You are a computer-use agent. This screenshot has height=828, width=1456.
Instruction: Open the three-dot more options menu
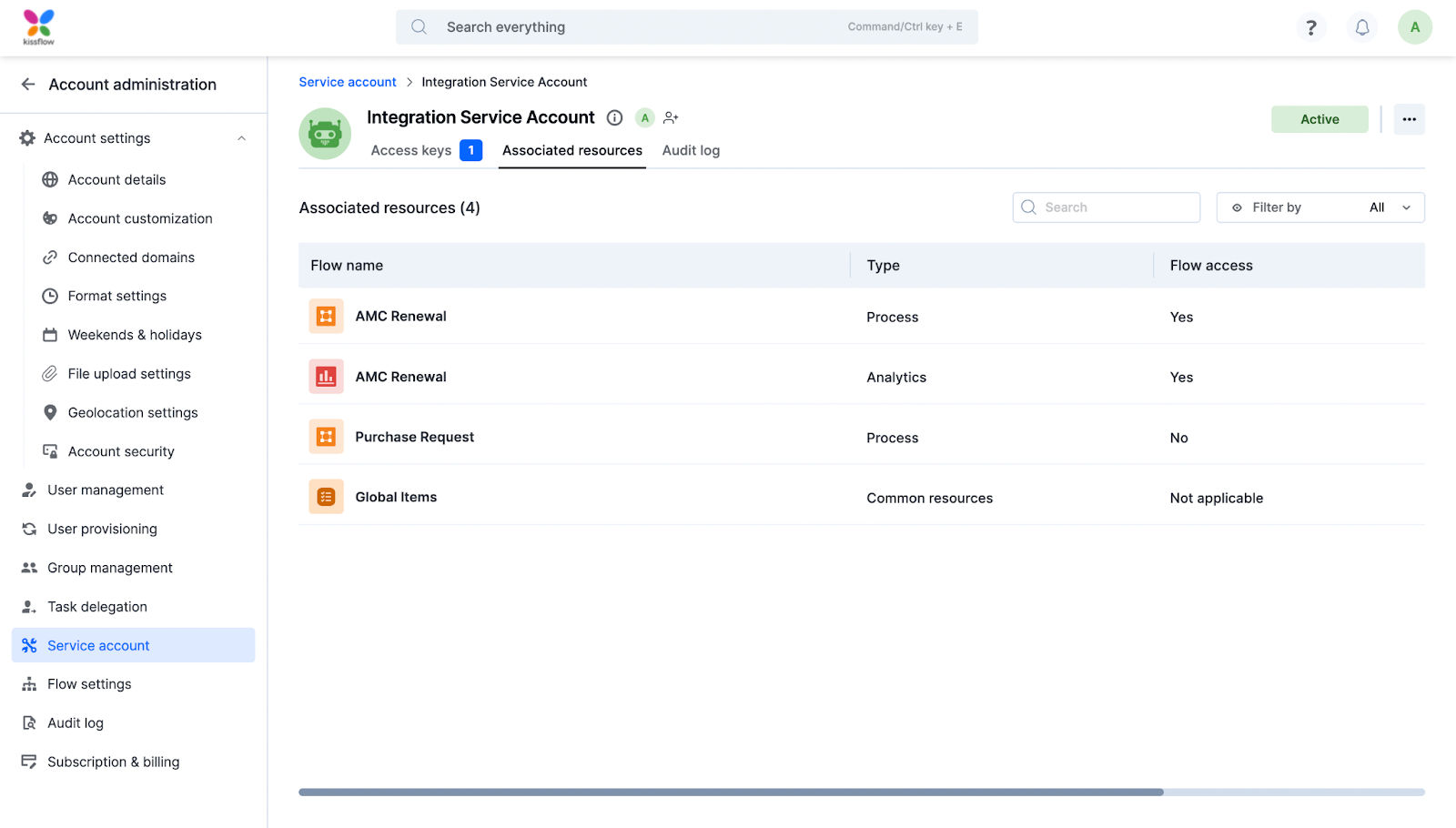[x=1410, y=119]
